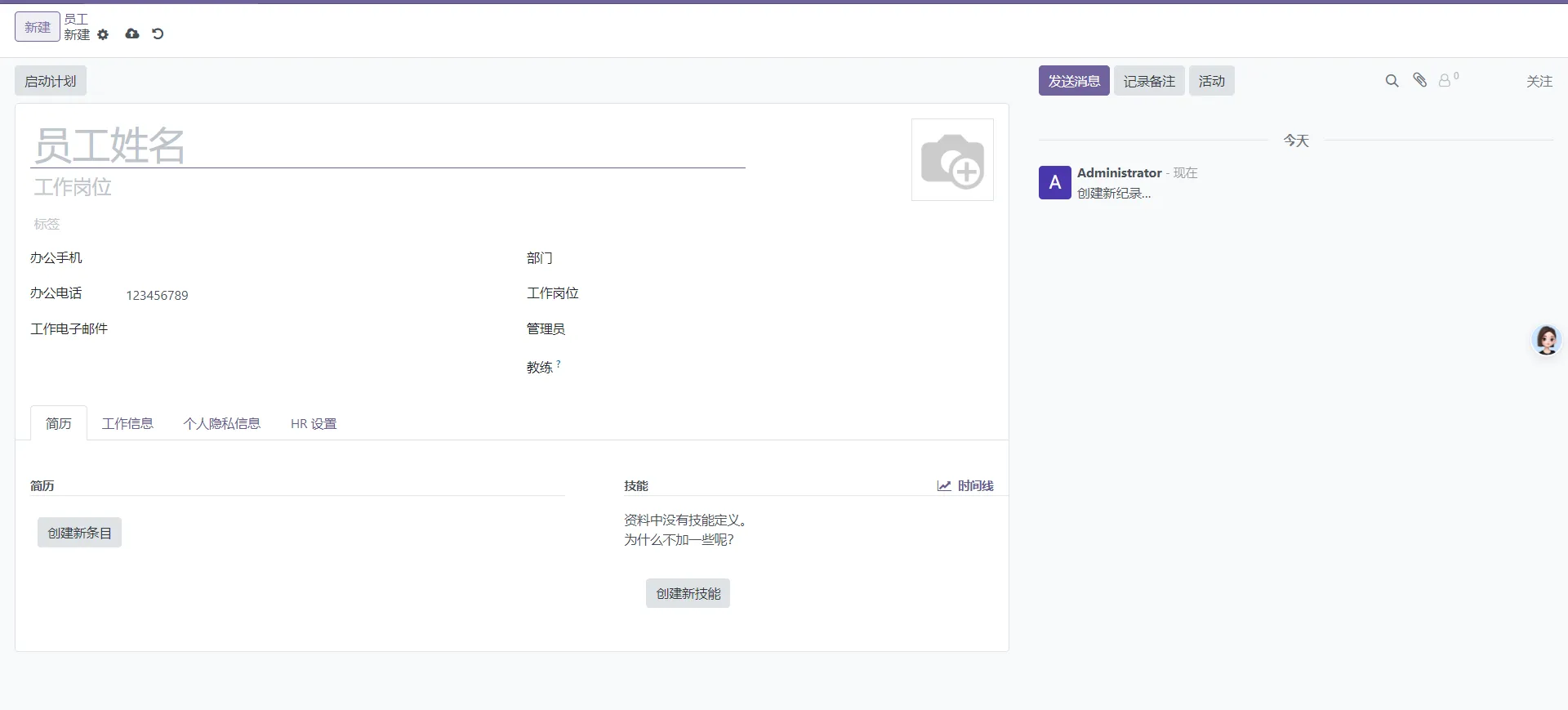Save record manually with cloud icon
1568x710 pixels.
pos(132,33)
